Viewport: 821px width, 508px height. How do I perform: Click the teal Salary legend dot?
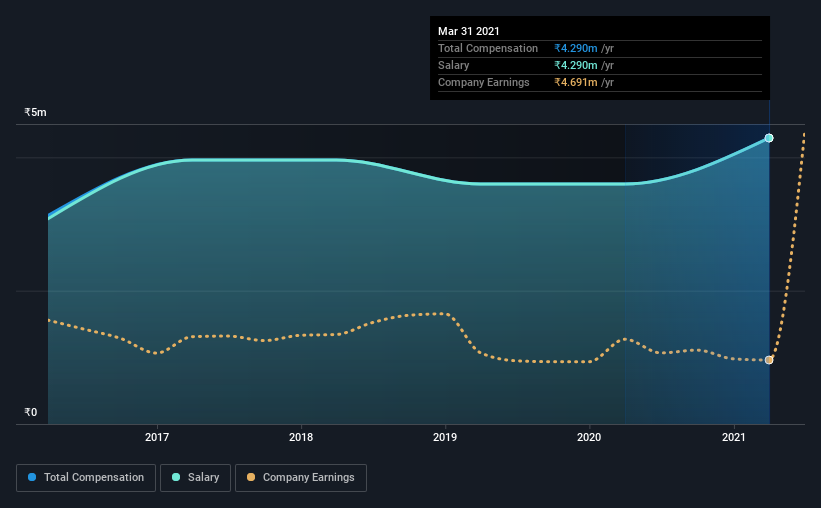point(176,477)
